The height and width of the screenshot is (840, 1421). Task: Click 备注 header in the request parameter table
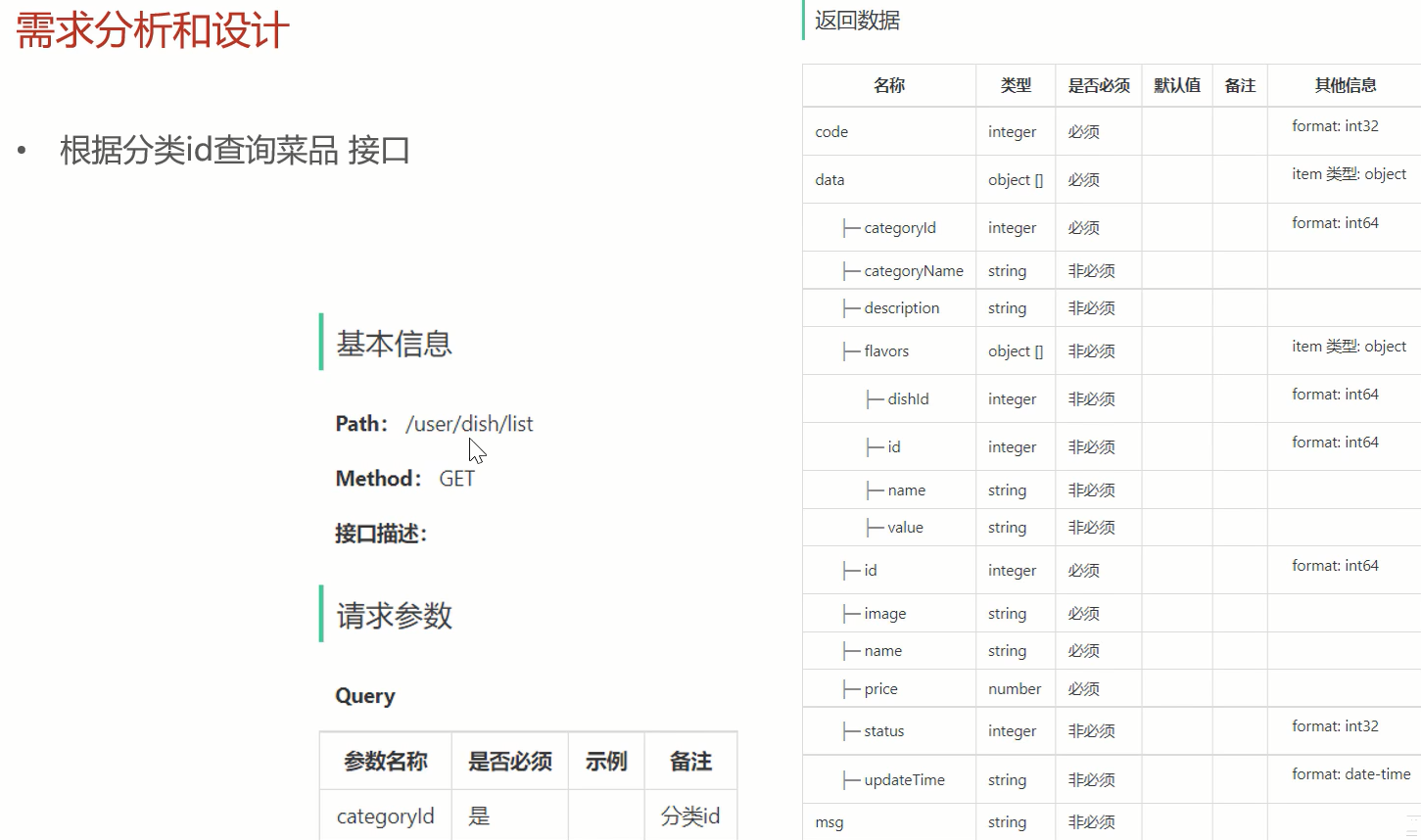tap(690, 762)
